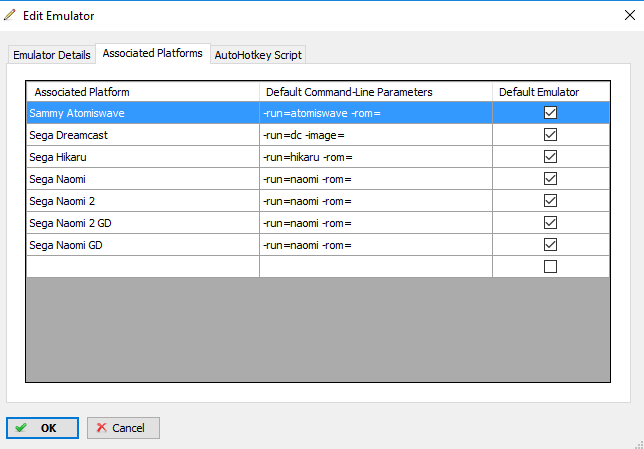The width and height of the screenshot is (644, 449).
Task: Toggle the Default Emulator checkbox in the Sega Naomi -run=naomi row
Action: tap(550, 179)
